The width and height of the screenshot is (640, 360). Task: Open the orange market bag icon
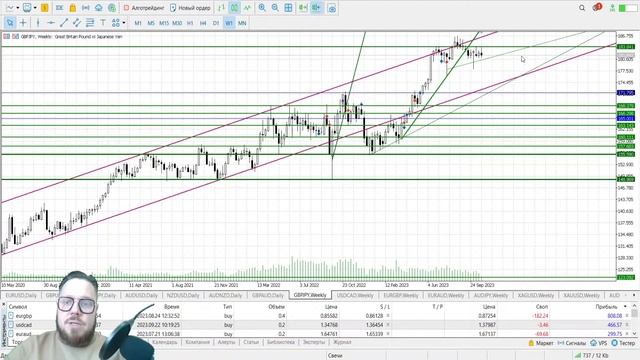(x=73, y=8)
